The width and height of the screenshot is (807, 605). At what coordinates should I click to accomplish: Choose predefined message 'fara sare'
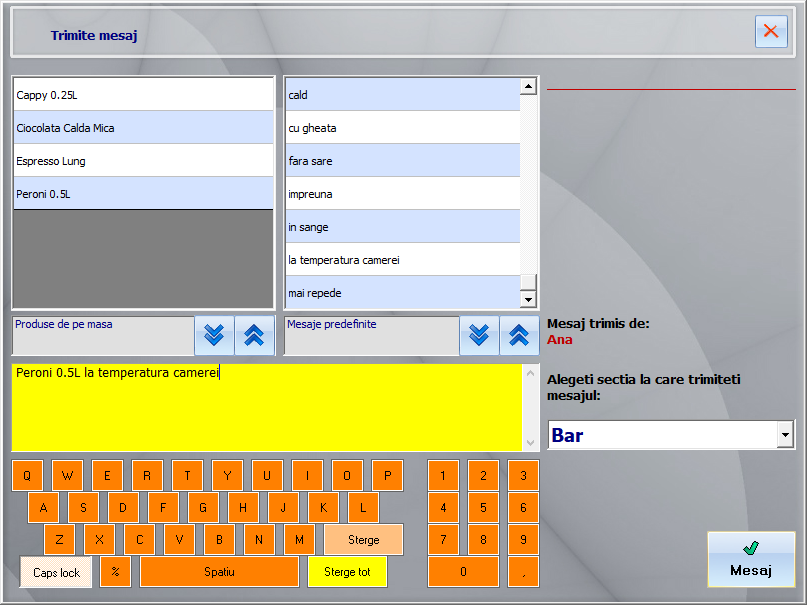[x=402, y=161]
